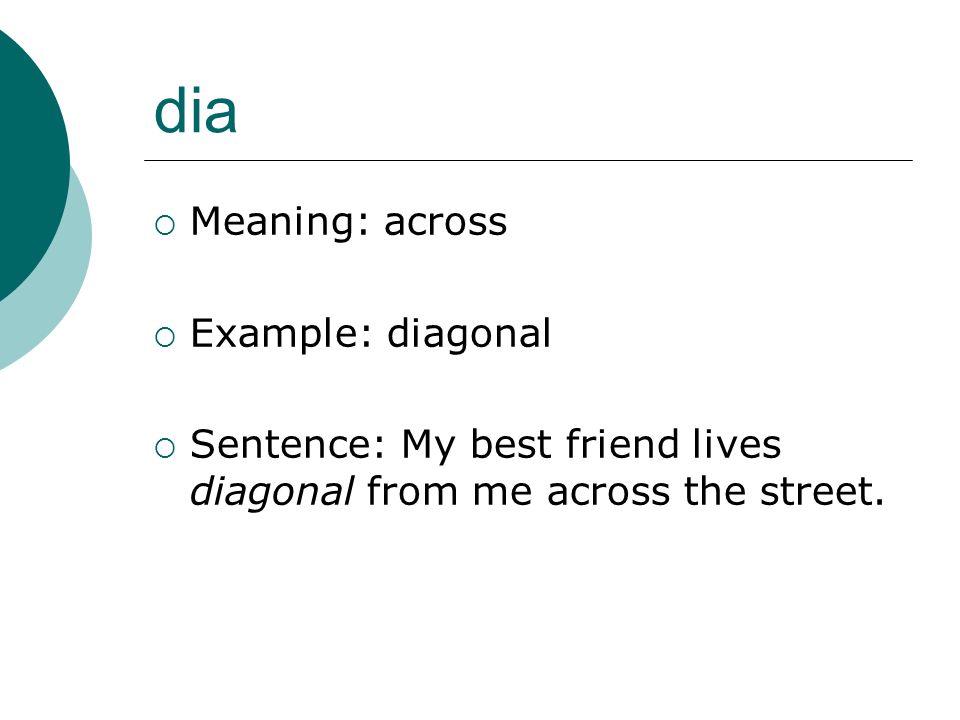This screenshot has height=720, width=960.
Task: Click the word "me" in the sentence
Action: coord(502,493)
